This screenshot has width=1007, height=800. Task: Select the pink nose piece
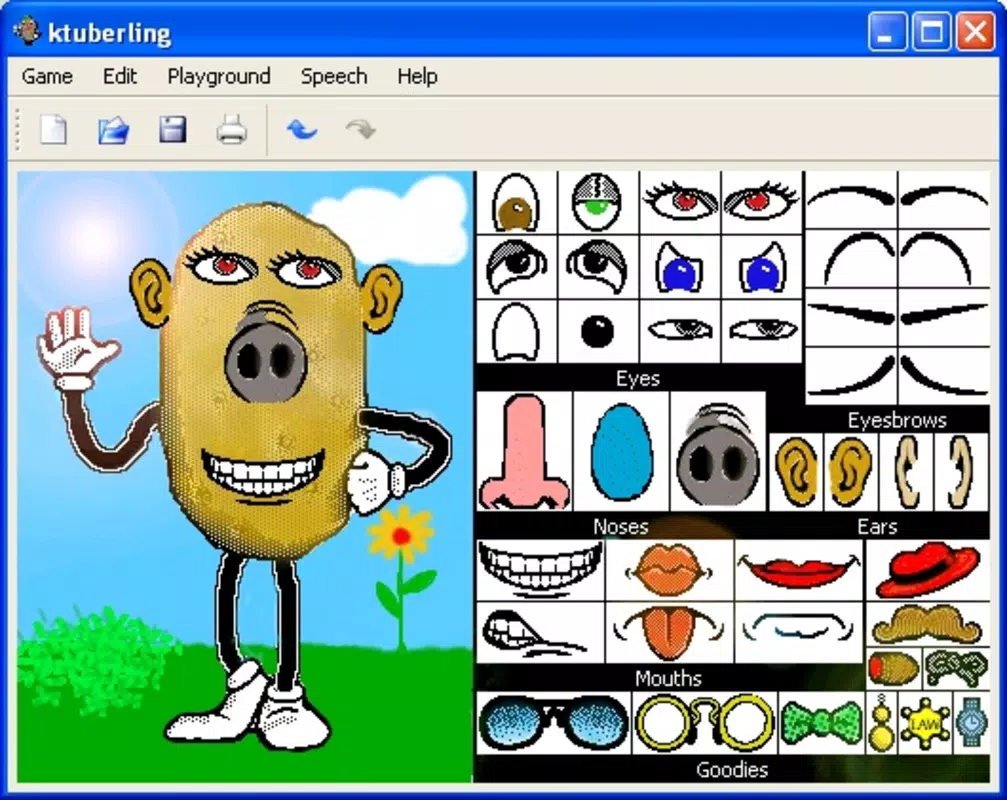pos(524,452)
